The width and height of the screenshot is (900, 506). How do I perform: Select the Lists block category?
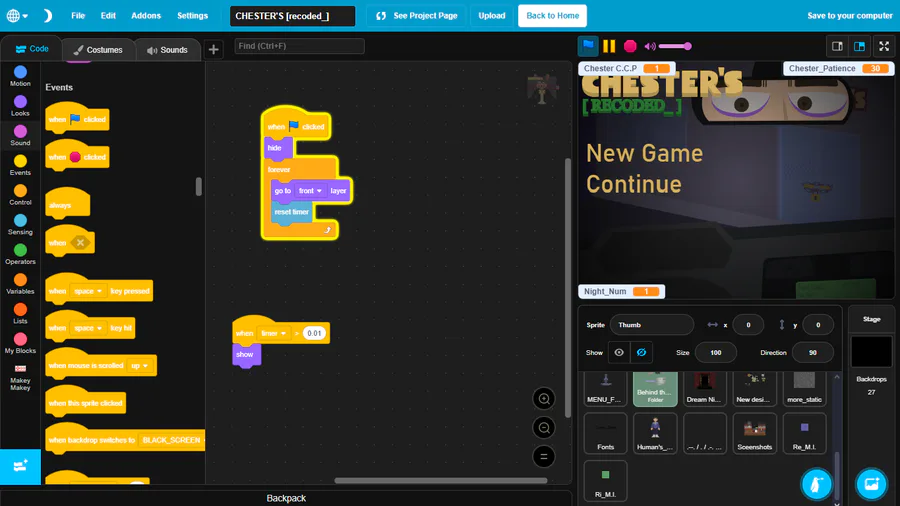20,314
